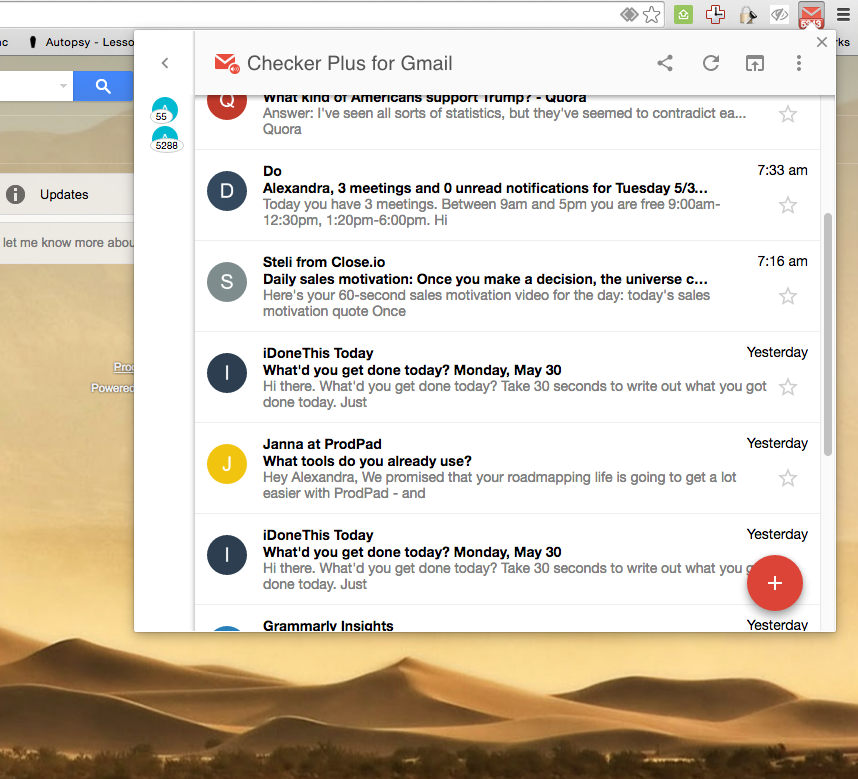Screen dimensions: 858x779
Task: Click the red cross extension icon
Action: 715,15
